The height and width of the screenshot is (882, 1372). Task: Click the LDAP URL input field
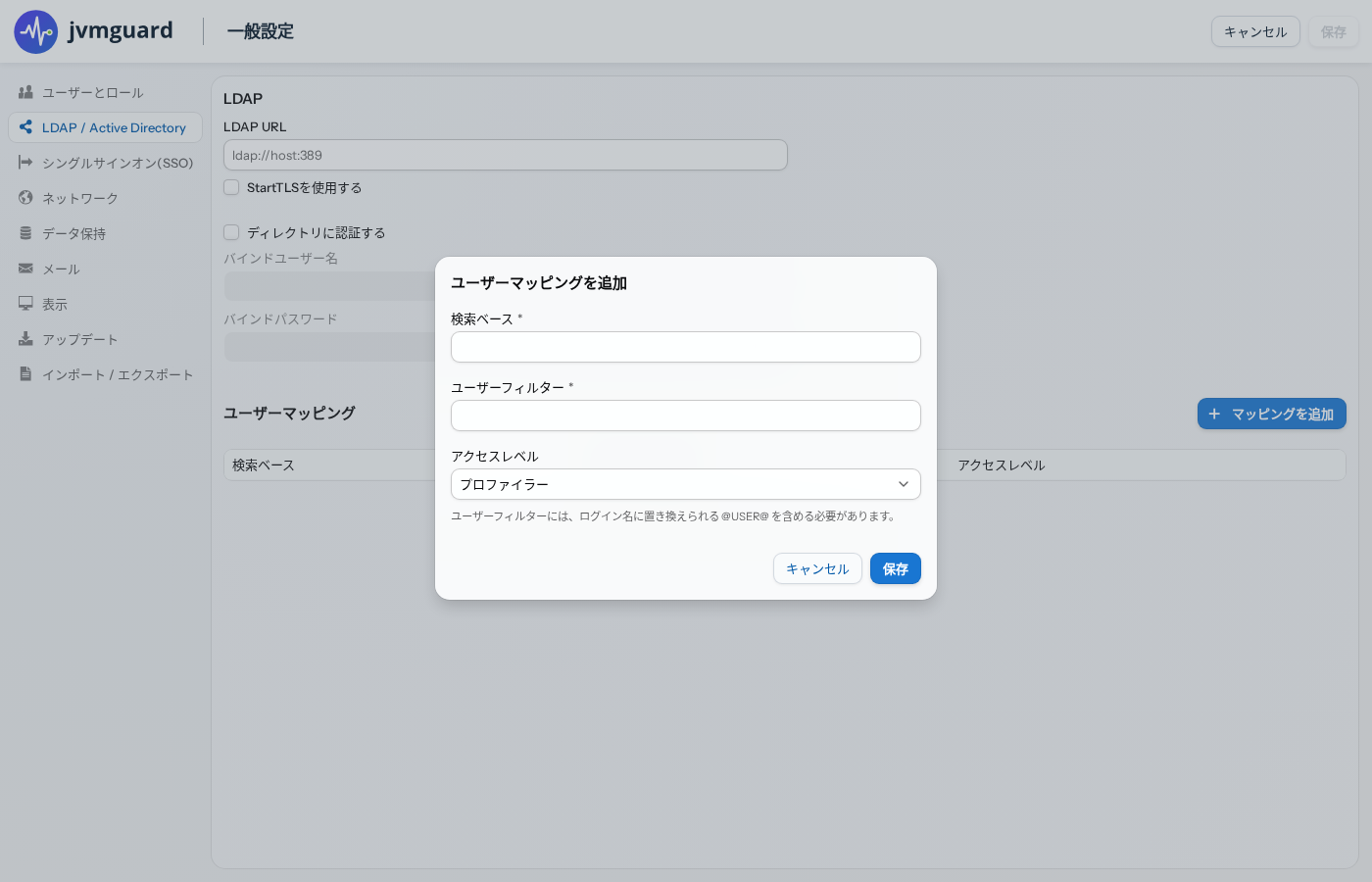[506, 155]
